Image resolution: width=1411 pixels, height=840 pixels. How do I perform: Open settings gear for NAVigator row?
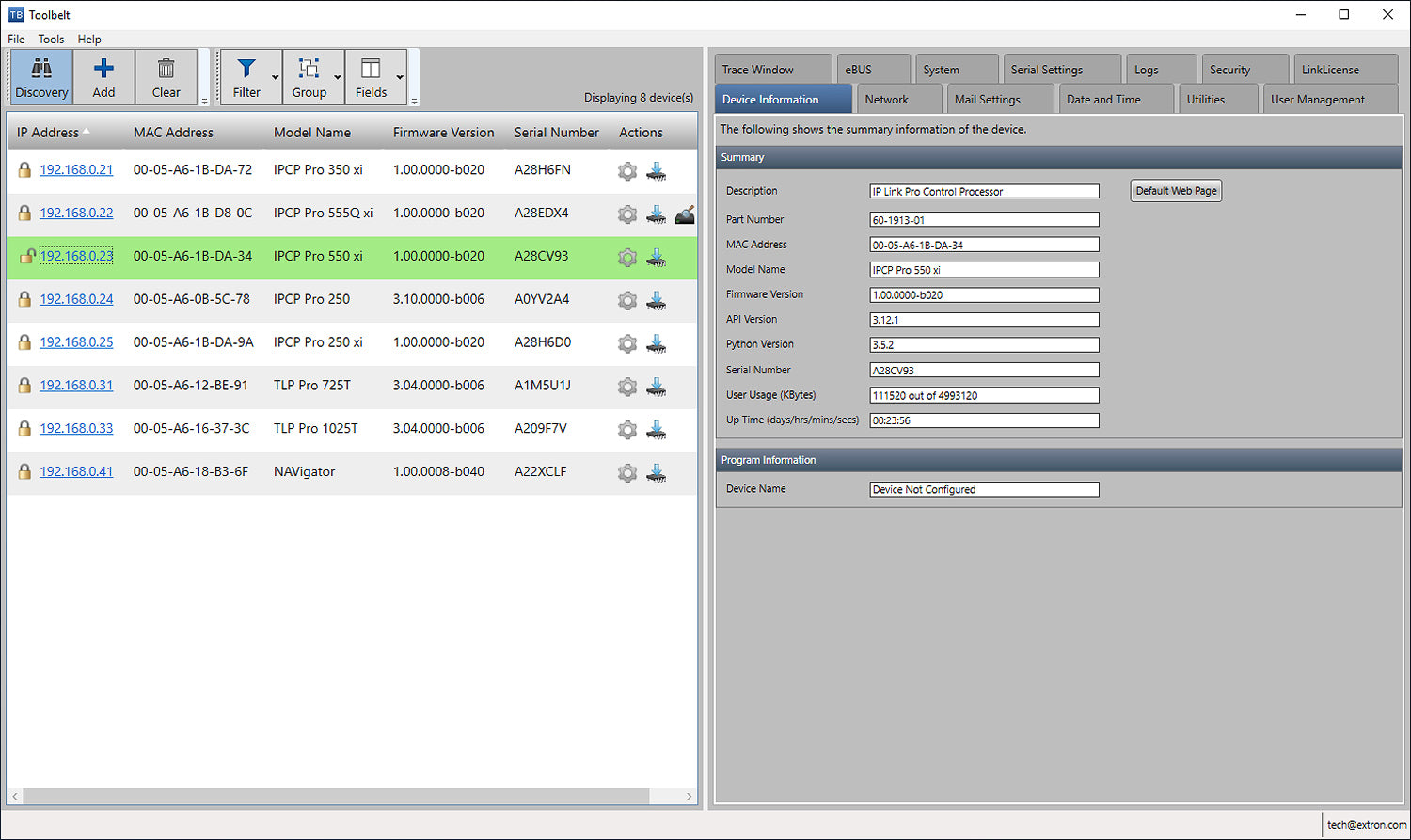627,473
